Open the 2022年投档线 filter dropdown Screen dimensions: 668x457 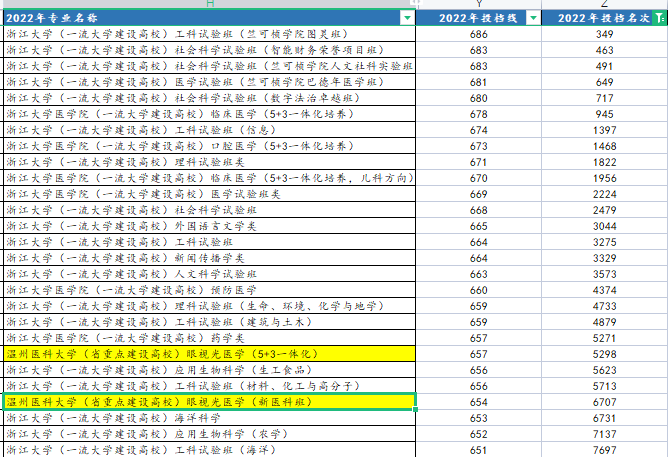pyautogui.click(x=533, y=18)
